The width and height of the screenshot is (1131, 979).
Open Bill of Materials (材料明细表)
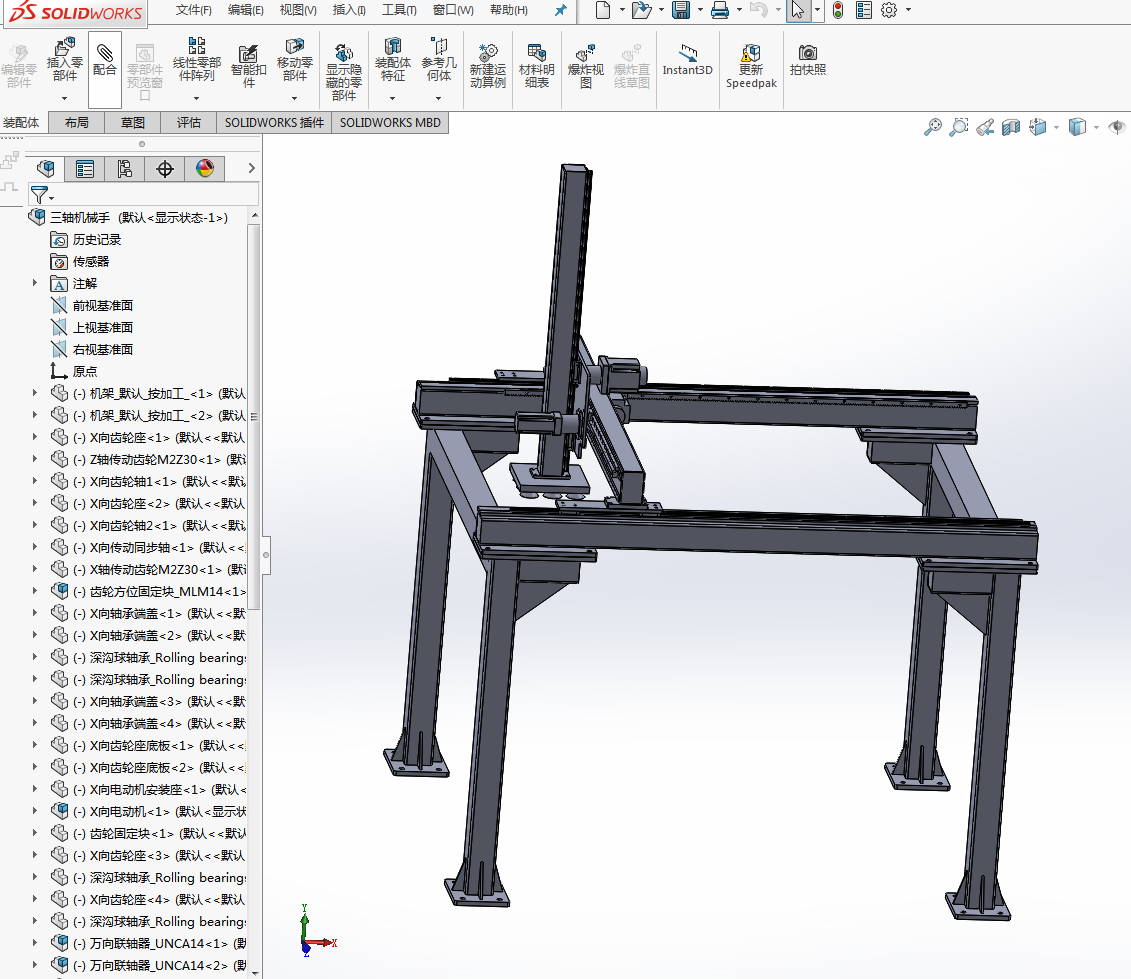coord(537,65)
